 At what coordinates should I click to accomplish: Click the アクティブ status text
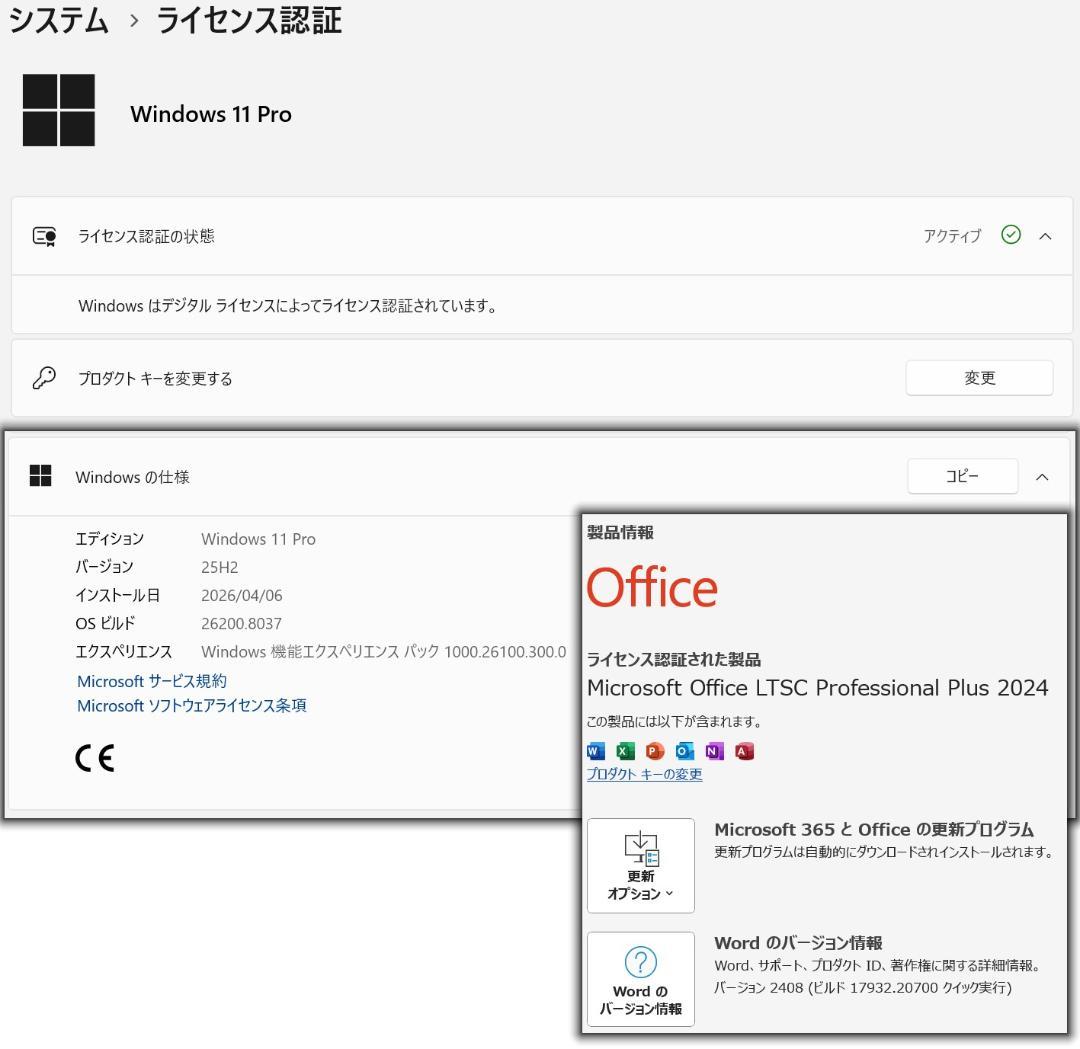(x=952, y=236)
